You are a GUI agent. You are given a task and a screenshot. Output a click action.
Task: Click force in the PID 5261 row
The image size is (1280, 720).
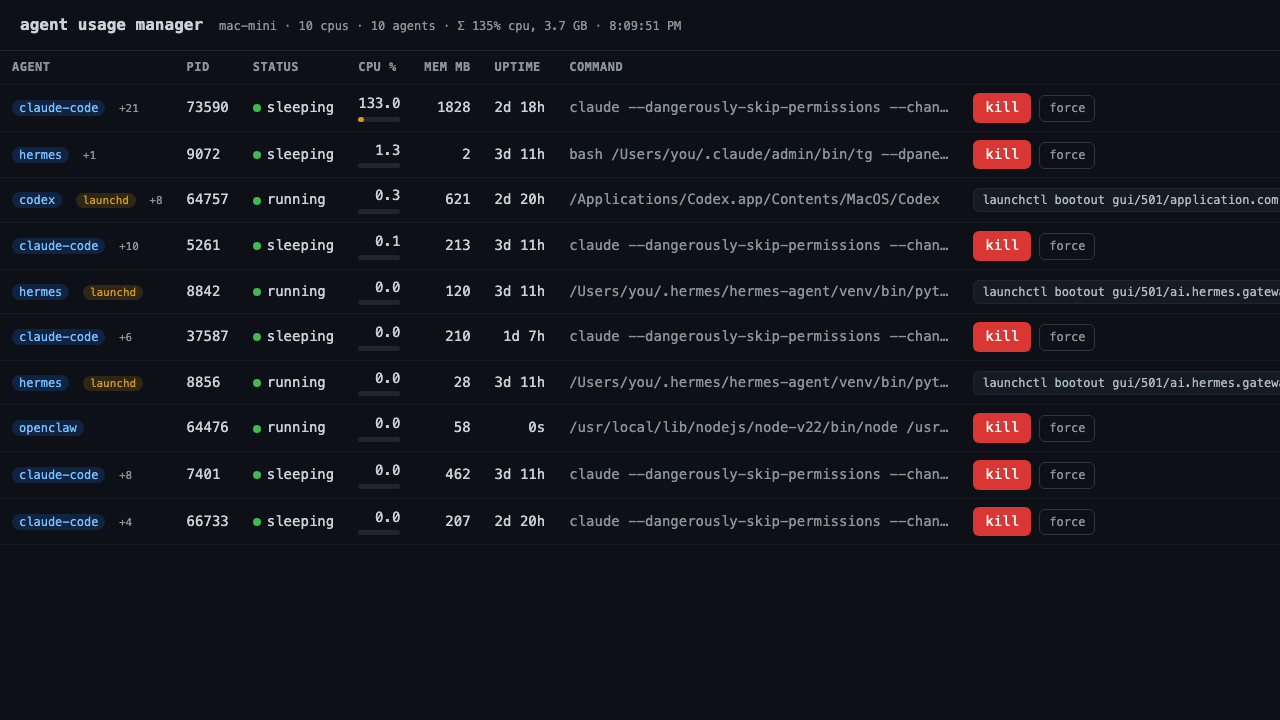1067,246
